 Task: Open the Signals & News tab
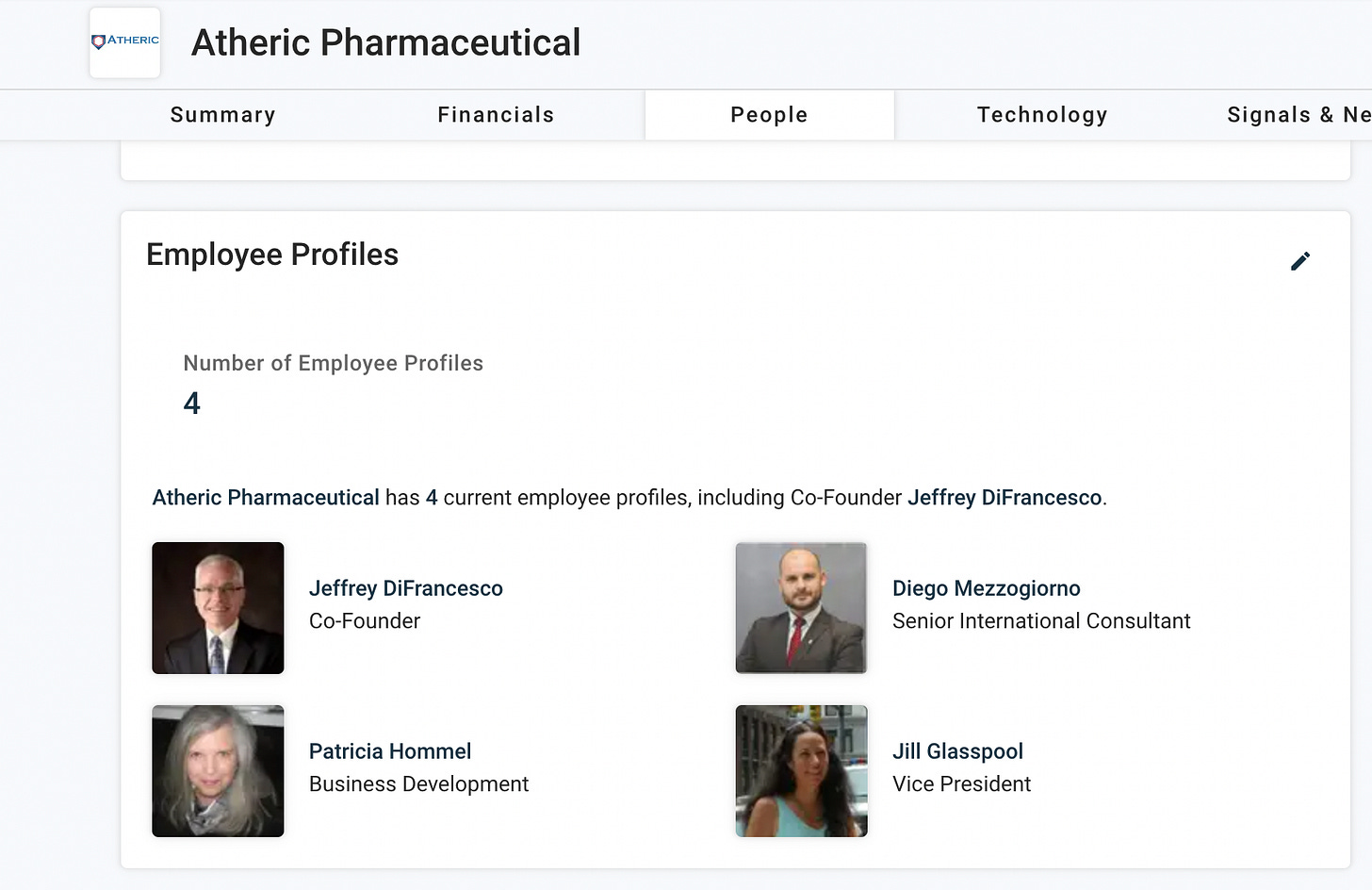point(1298,115)
